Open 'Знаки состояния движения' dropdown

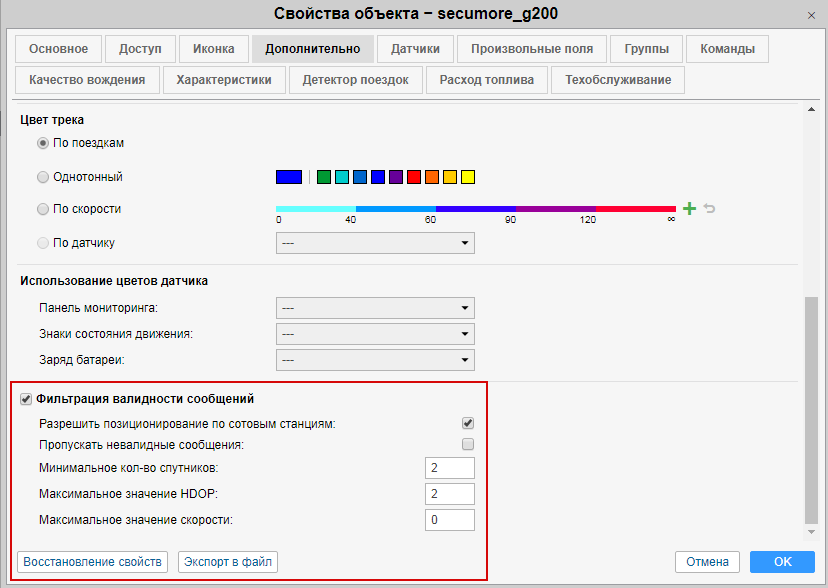[x=374, y=334]
